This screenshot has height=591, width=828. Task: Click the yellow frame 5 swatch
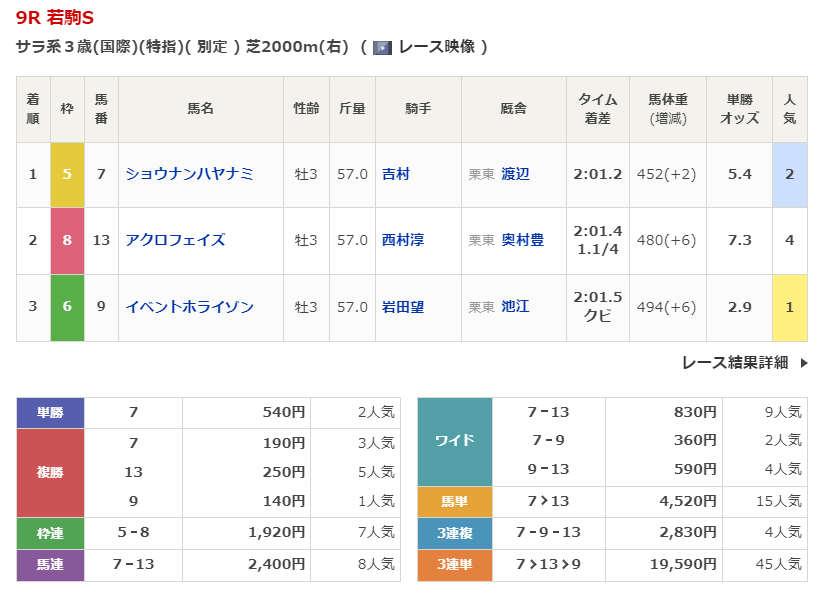[x=67, y=174]
